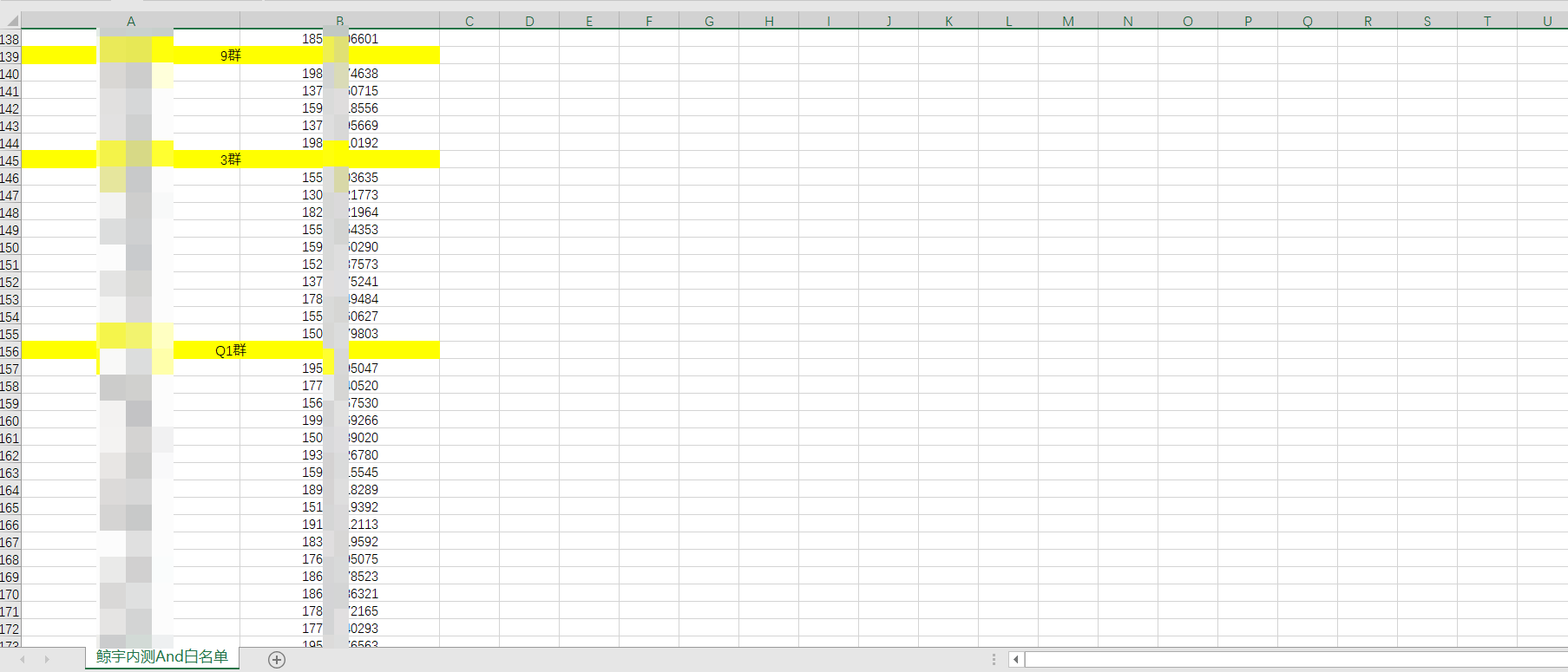Select column T header
Image resolution: width=1568 pixels, height=672 pixels.
point(1486,21)
